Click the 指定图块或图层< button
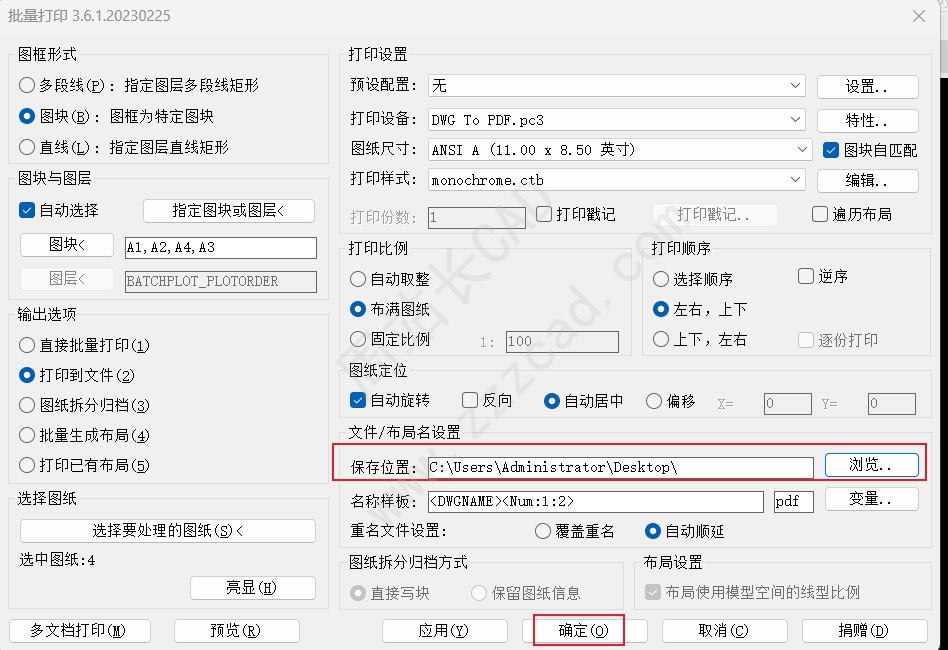948x650 pixels. tap(228, 211)
